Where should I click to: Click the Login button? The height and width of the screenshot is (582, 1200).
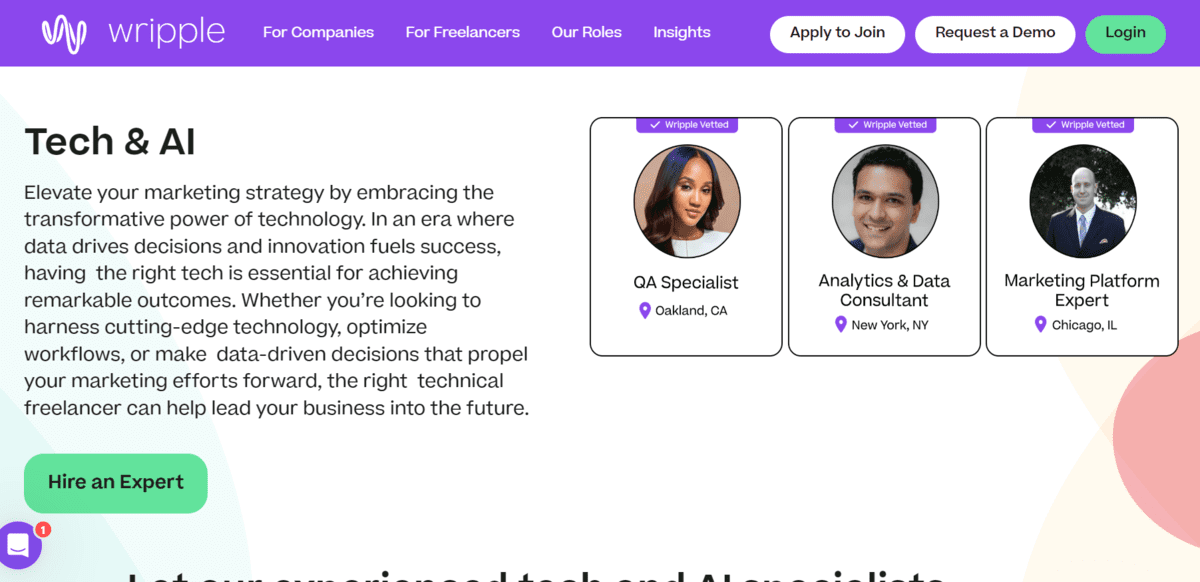(1125, 32)
